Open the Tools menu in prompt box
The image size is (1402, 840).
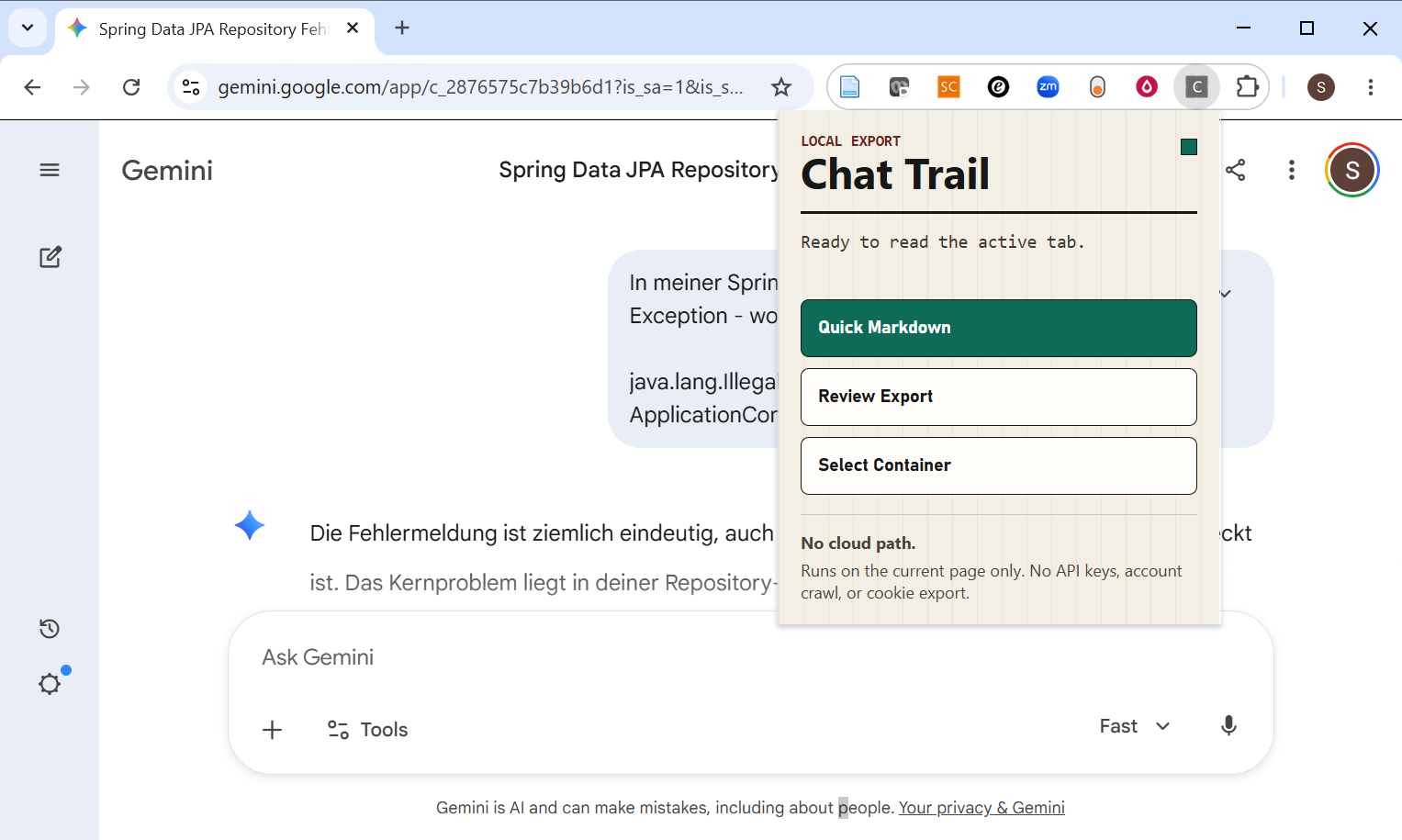click(367, 730)
